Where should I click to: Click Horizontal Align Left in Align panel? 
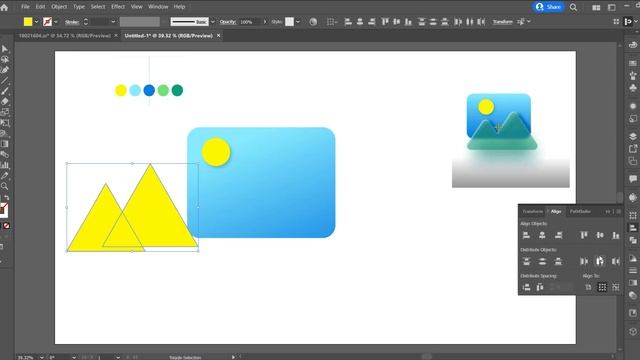coord(527,235)
